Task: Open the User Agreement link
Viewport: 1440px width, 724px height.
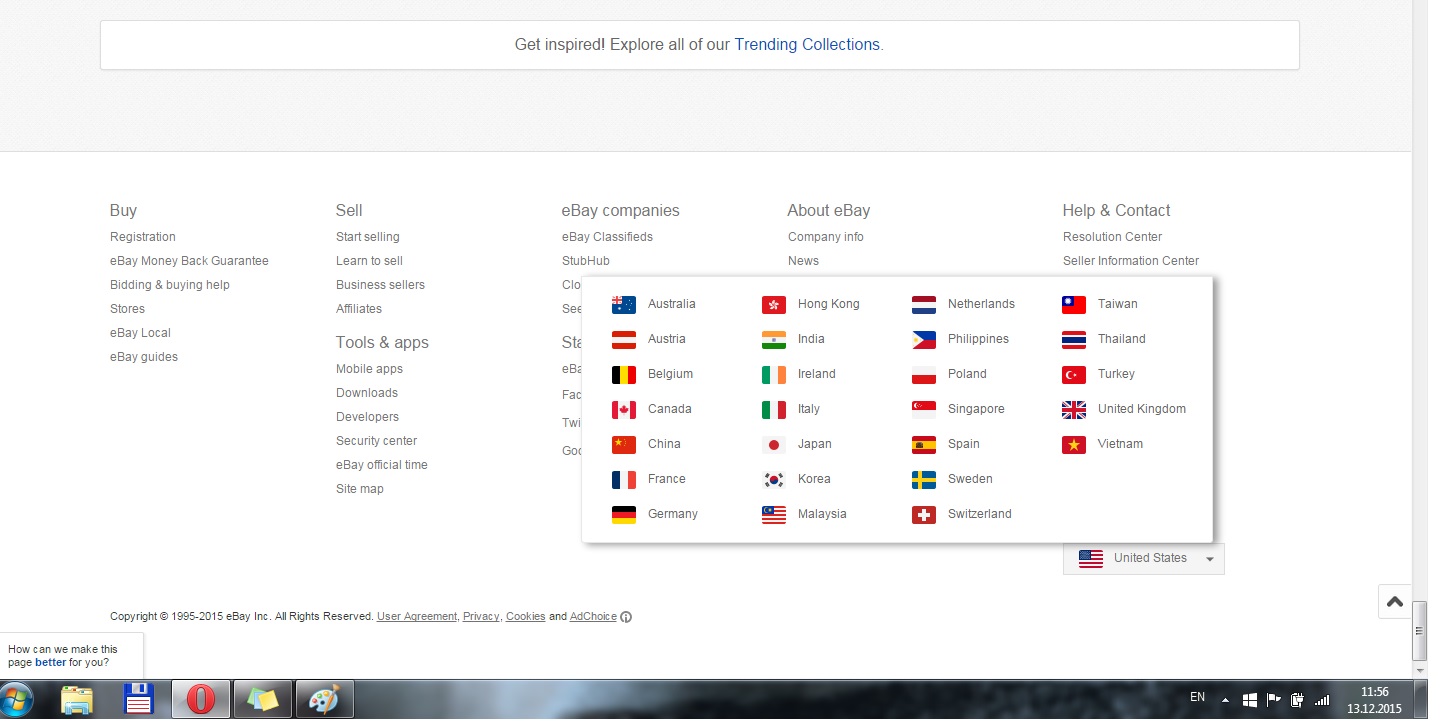Action: click(x=416, y=617)
